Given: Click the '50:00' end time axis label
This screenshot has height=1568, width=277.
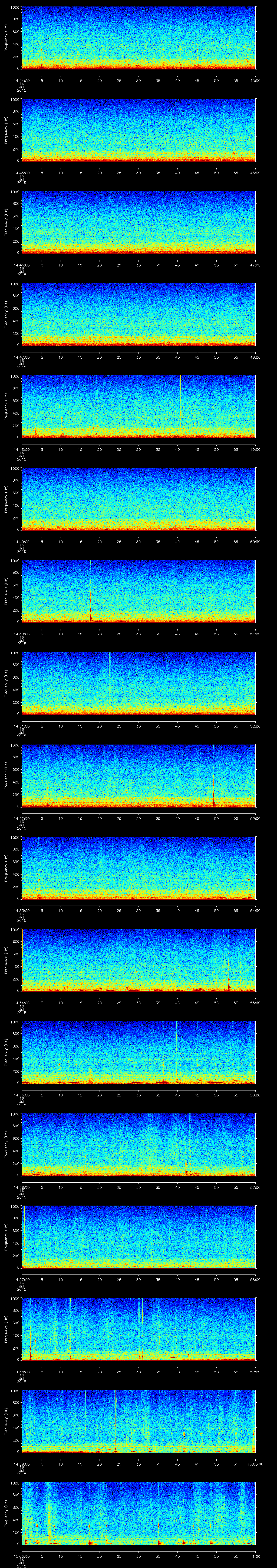Looking at the screenshot, I should click(255, 542).
